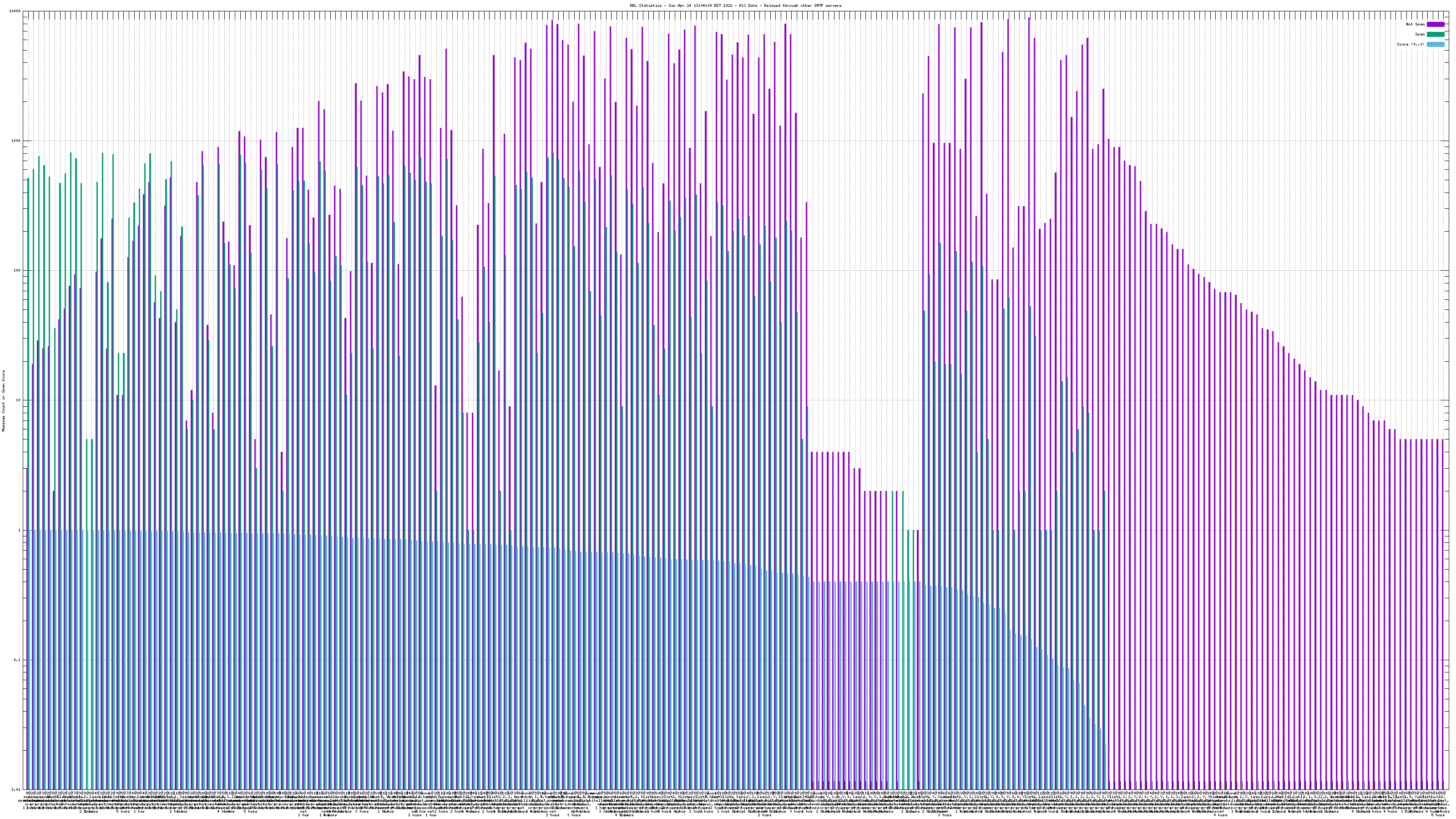Click the 'Message Count or Spam Score' axis title
This screenshot has height=819, width=1456.
(x=3, y=401)
